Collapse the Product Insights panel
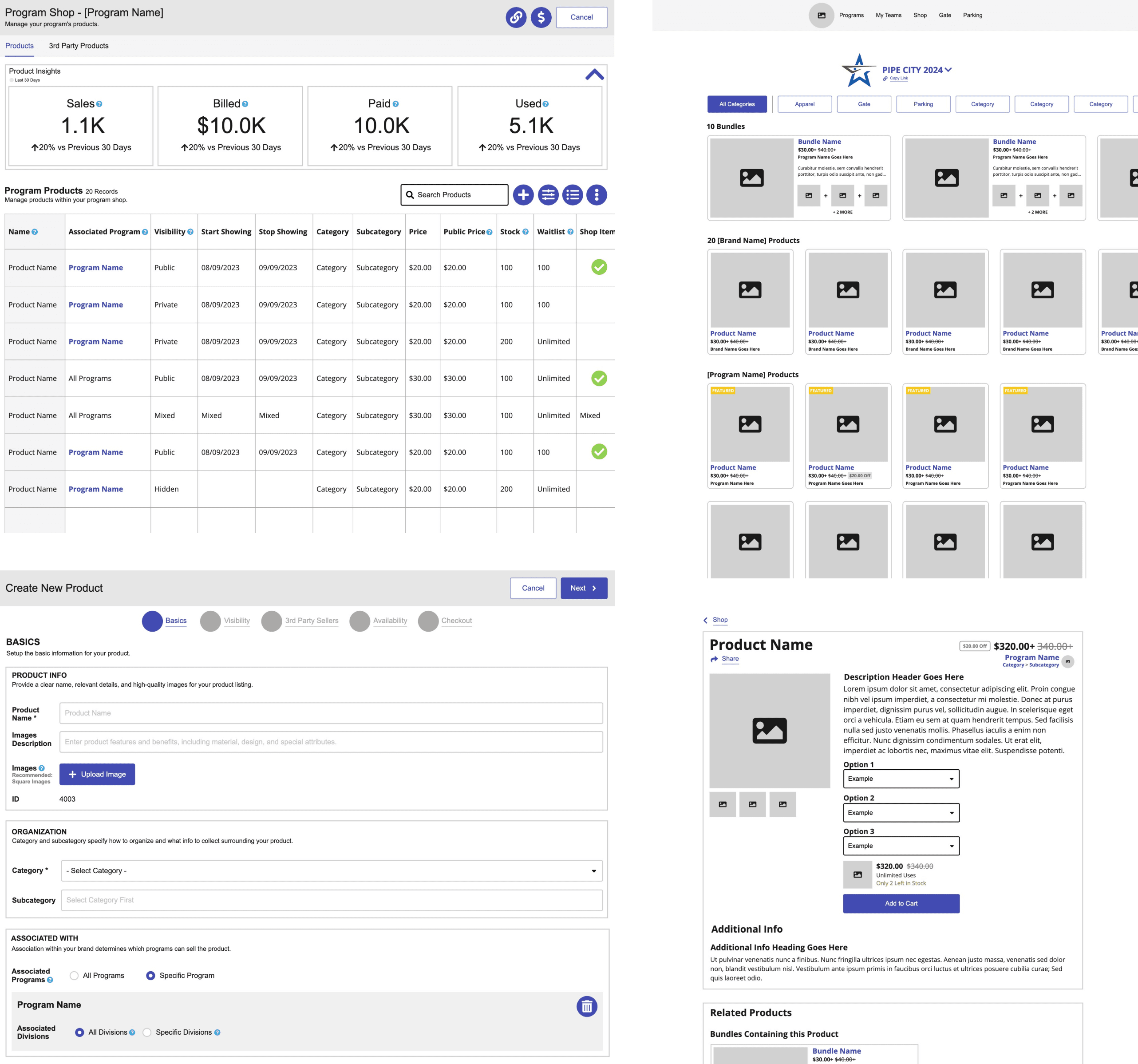The height and width of the screenshot is (1064, 1138). [x=594, y=75]
